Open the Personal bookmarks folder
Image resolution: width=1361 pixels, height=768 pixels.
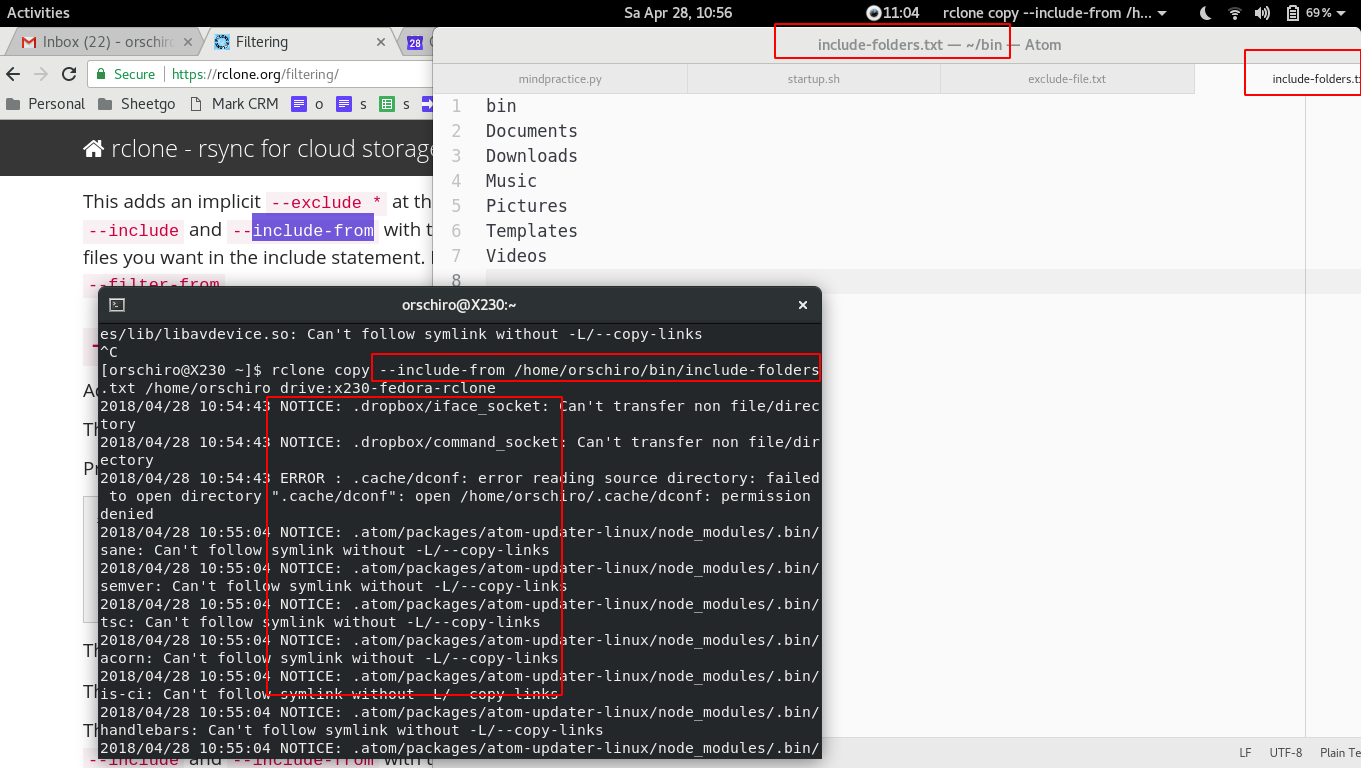(x=45, y=104)
